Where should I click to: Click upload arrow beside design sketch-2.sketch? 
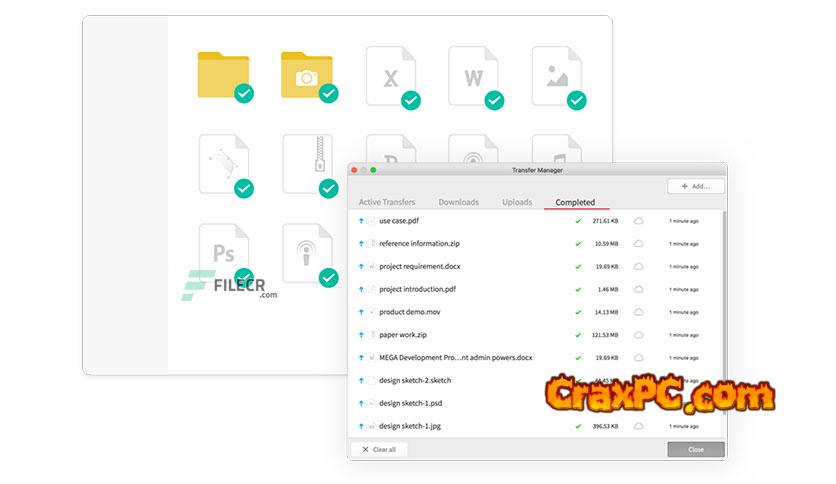click(x=361, y=381)
